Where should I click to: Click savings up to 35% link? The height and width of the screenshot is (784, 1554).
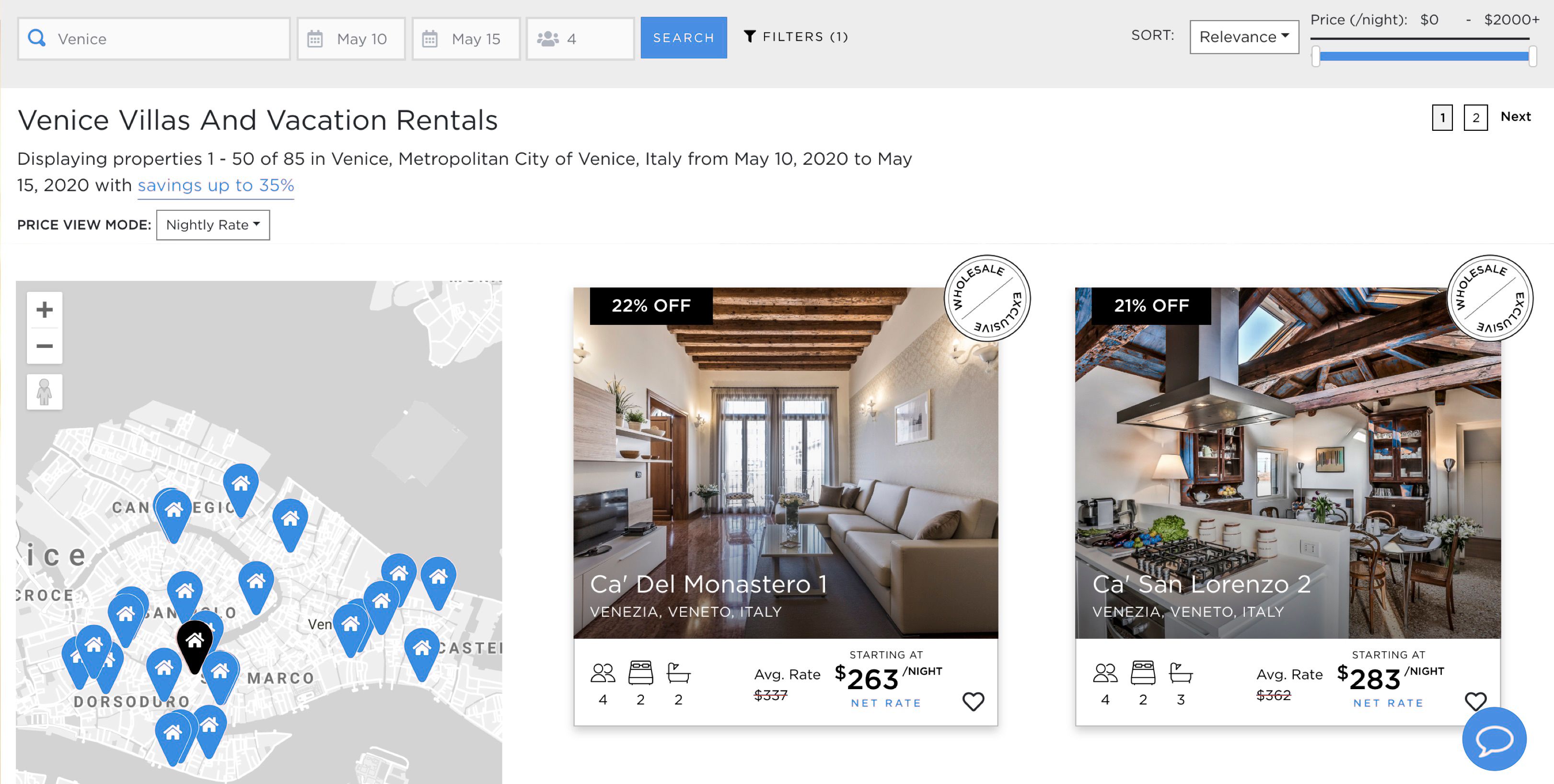216,185
